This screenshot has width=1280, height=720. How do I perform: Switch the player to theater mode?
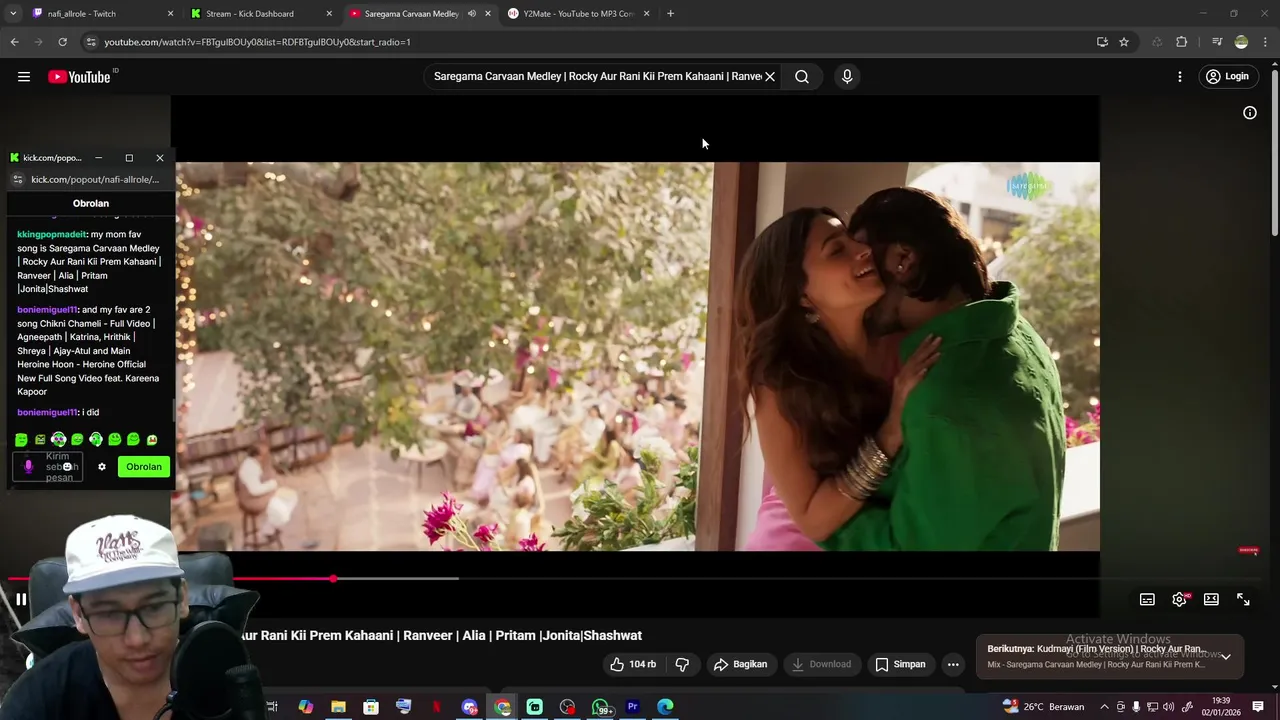[x=1211, y=599]
